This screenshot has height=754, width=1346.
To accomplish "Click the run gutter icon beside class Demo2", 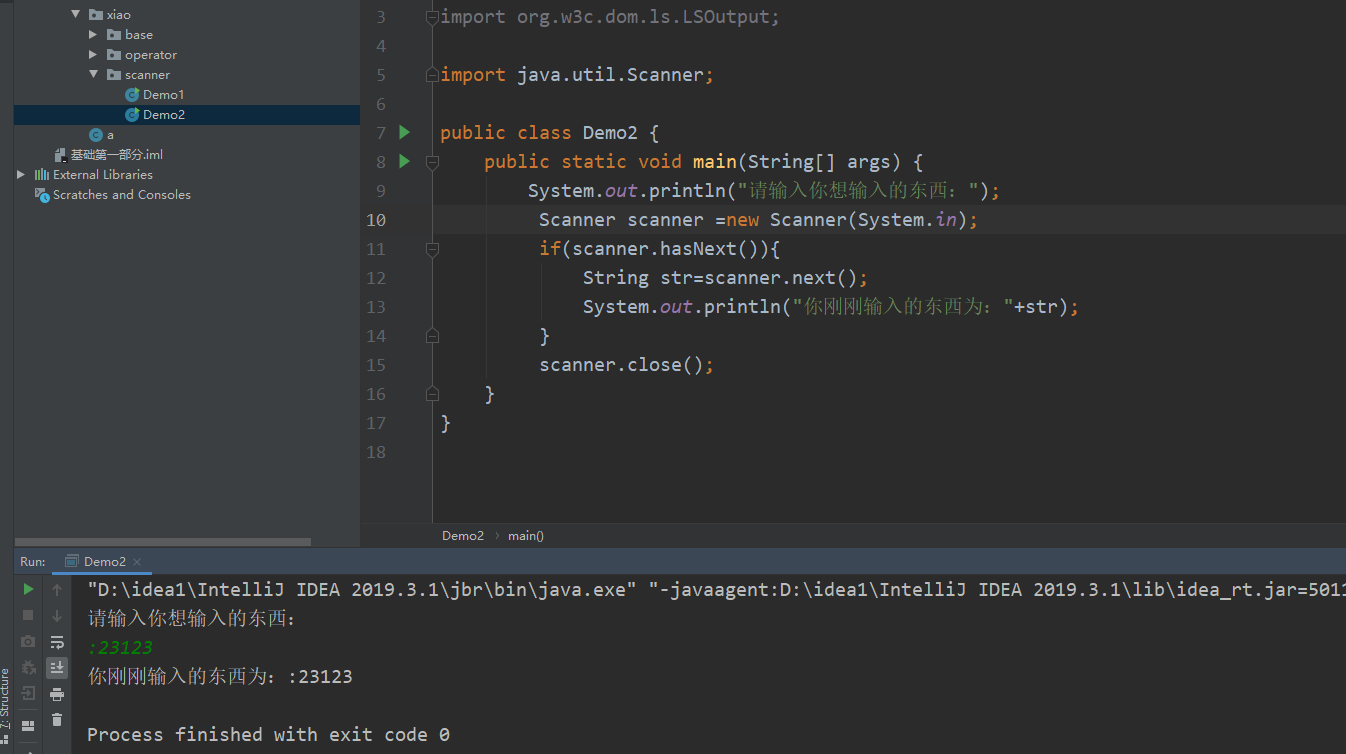I will 404,132.
